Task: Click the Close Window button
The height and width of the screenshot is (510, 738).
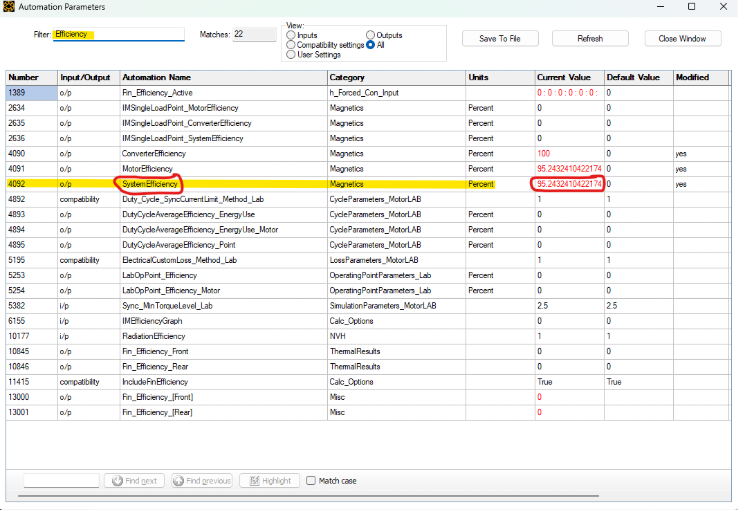Action: 682,38
